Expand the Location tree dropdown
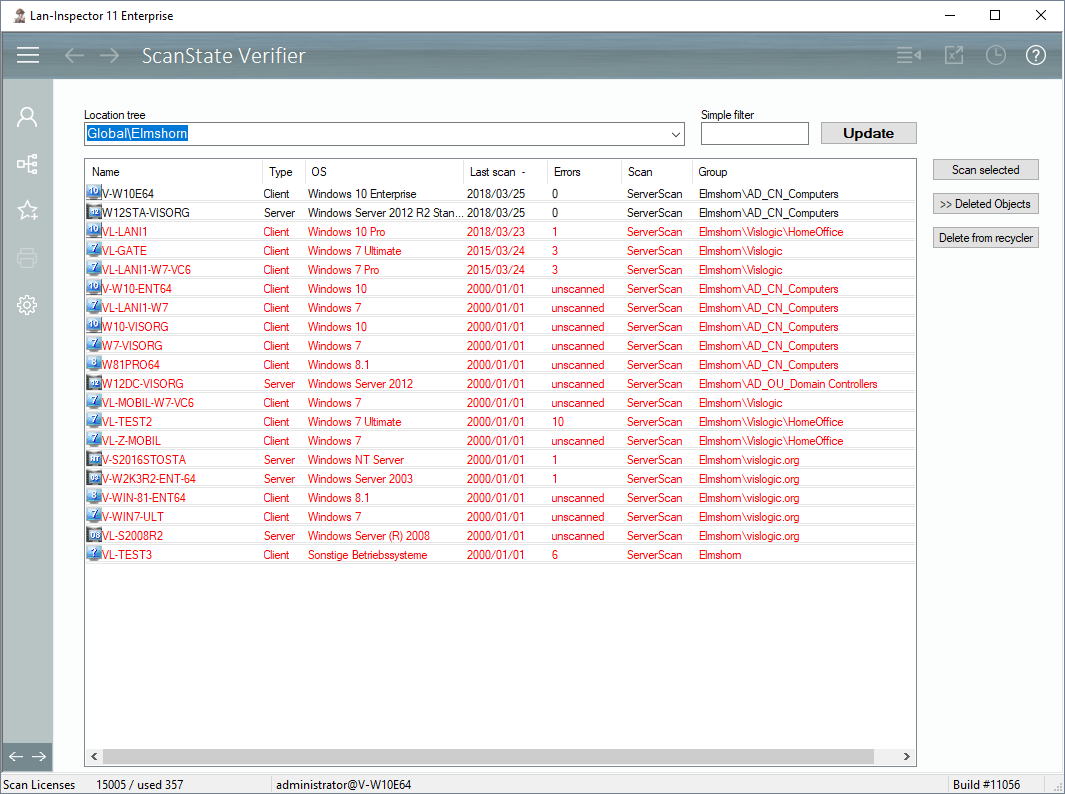1065x794 pixels. [675, 134]
